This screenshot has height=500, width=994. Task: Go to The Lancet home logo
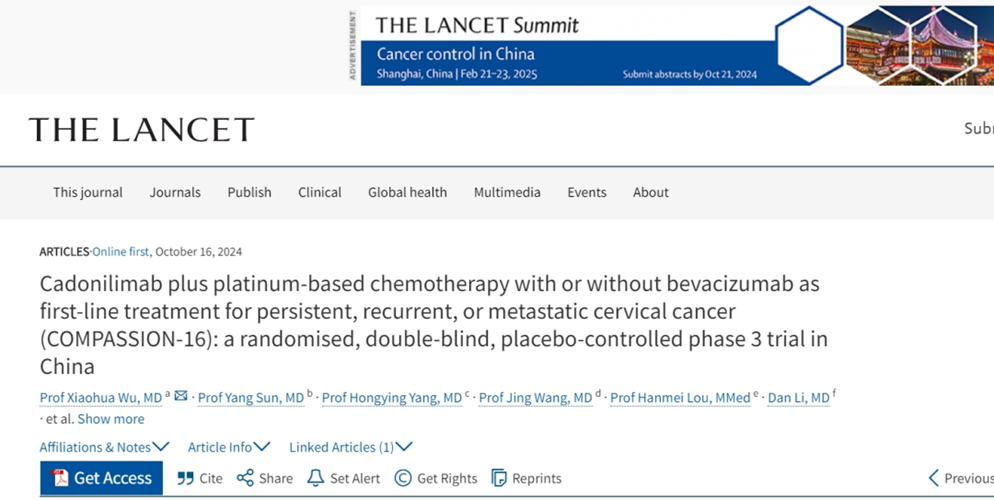click(x=141, y=129)
